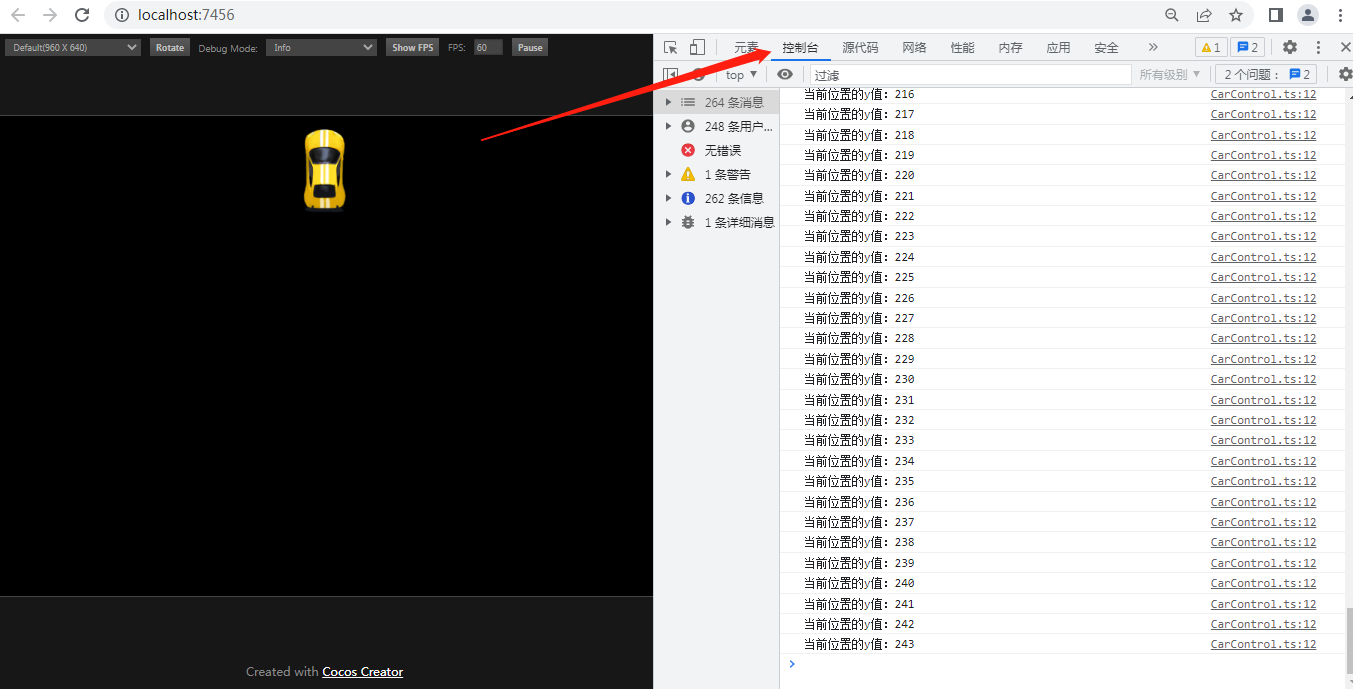Show more DevTools tabs with chevron
This screenshot has width=1353, height=689.
point(1153,47)
